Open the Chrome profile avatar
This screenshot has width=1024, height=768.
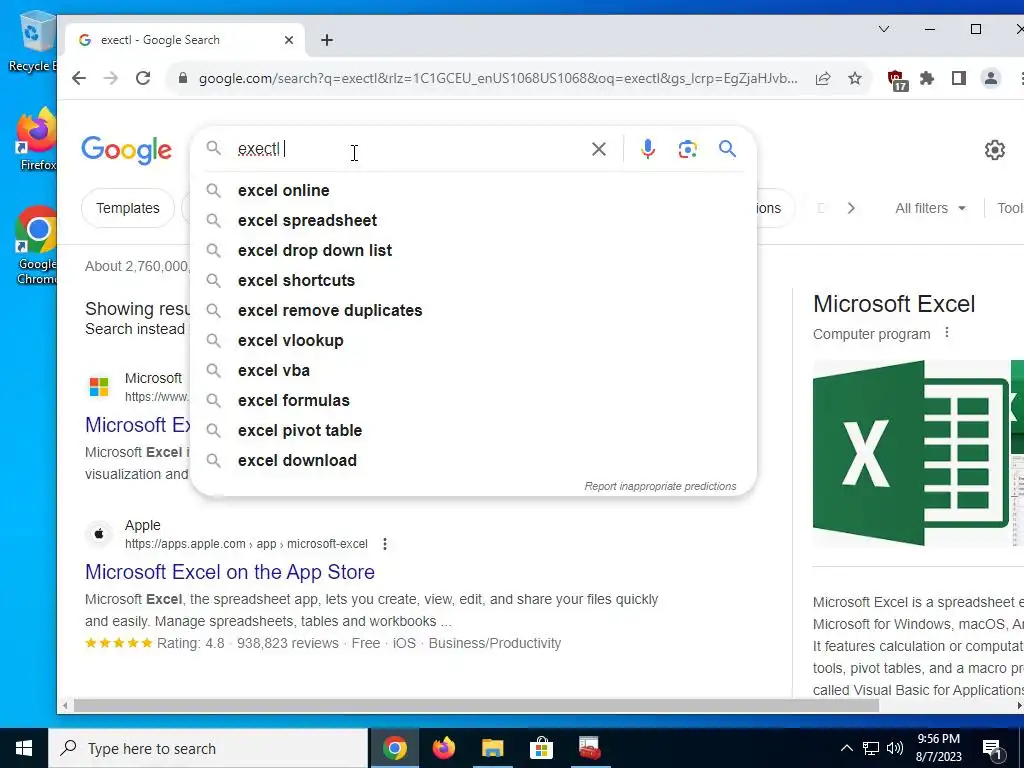(x=991, y=78)
